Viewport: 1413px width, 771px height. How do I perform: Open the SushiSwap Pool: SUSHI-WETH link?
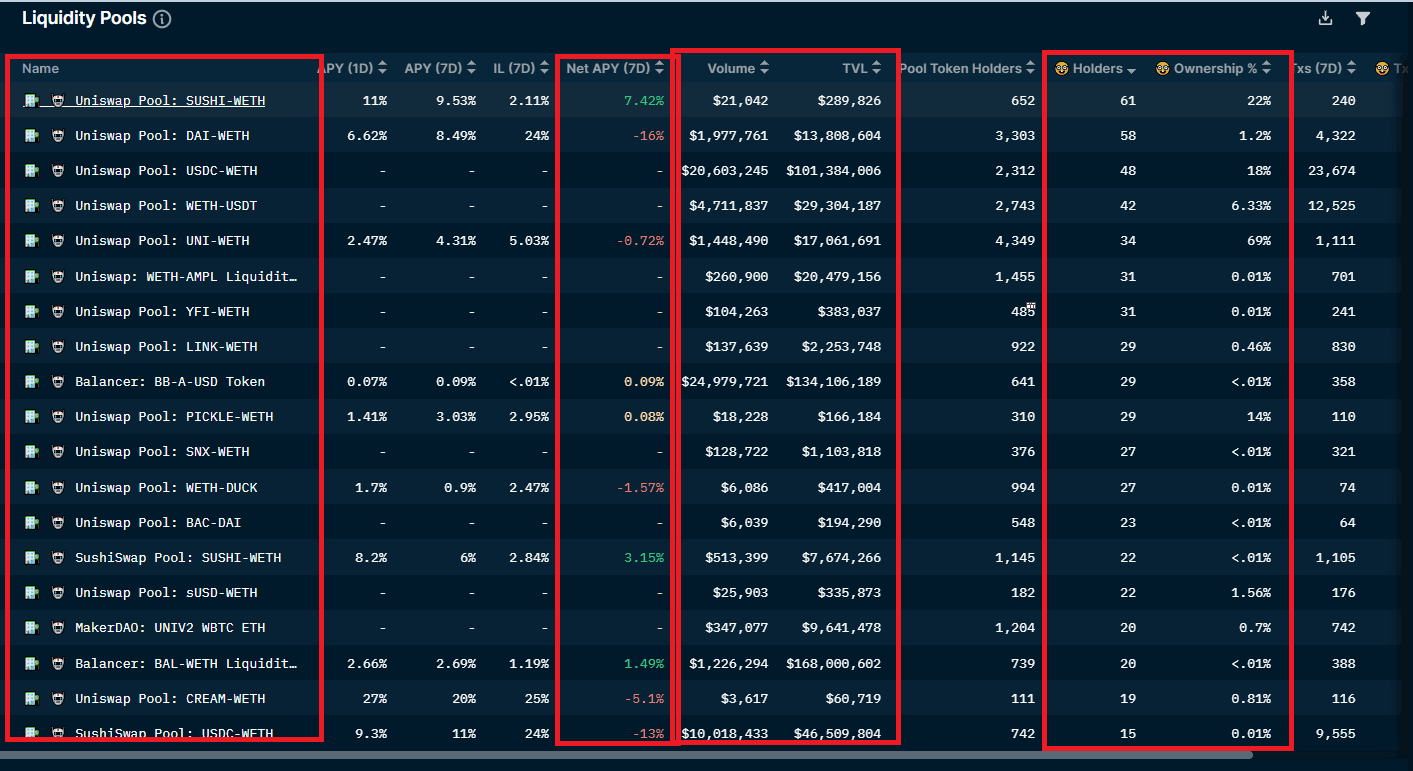[x=178, y=558]
